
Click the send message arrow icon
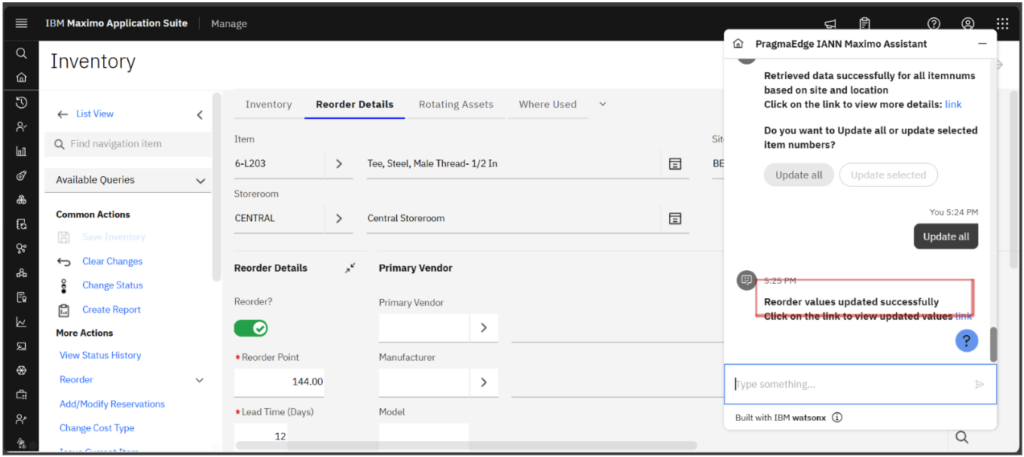(x=979, y=384)
